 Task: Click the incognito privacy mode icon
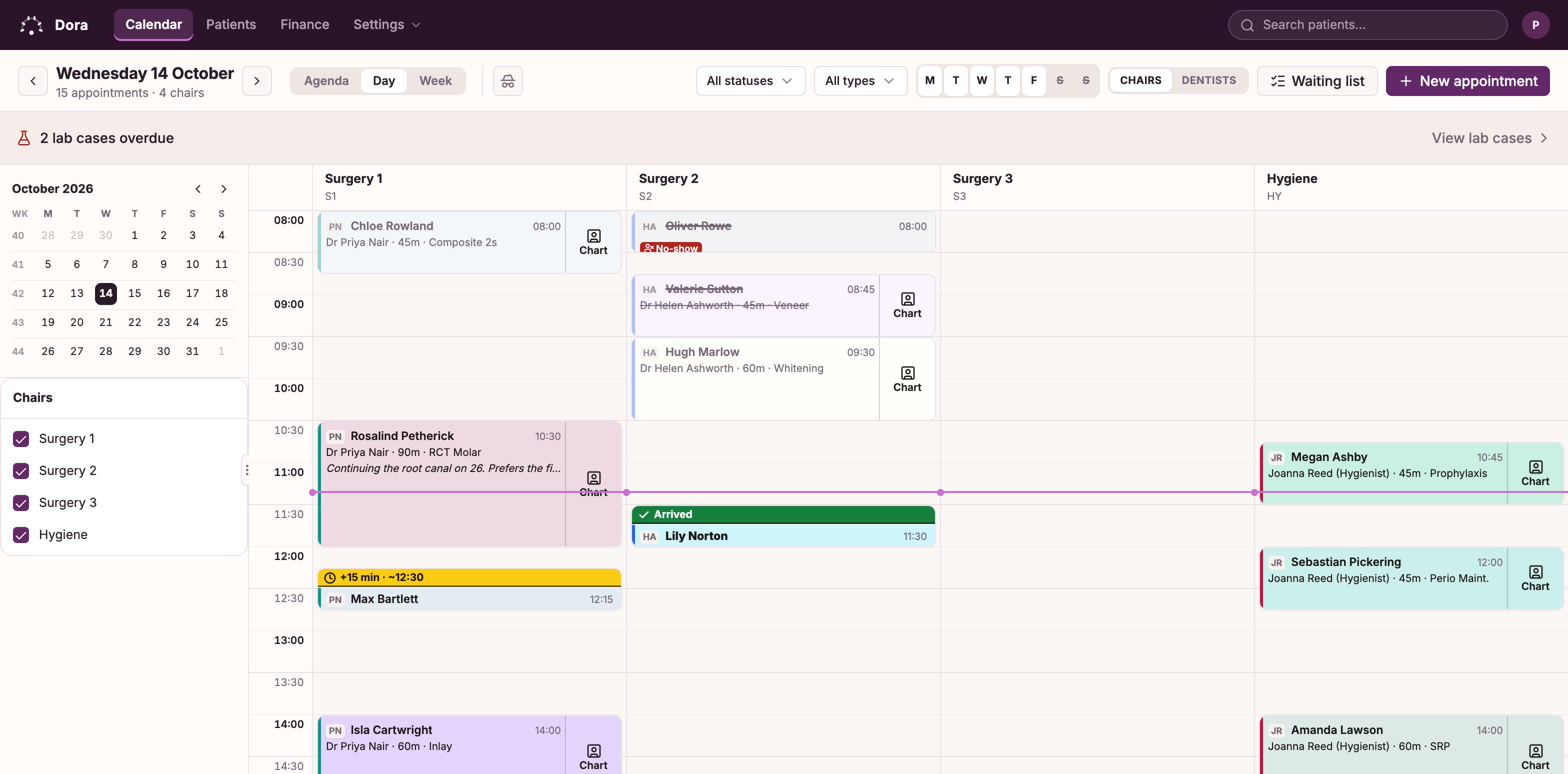click(507, 81)
